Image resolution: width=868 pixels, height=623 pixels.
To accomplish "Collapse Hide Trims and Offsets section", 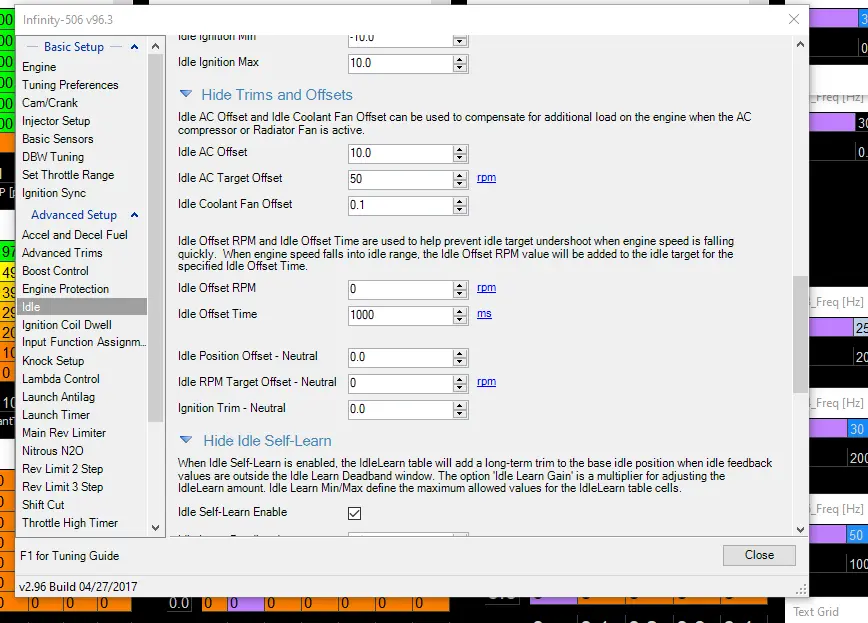I will 186,94.
